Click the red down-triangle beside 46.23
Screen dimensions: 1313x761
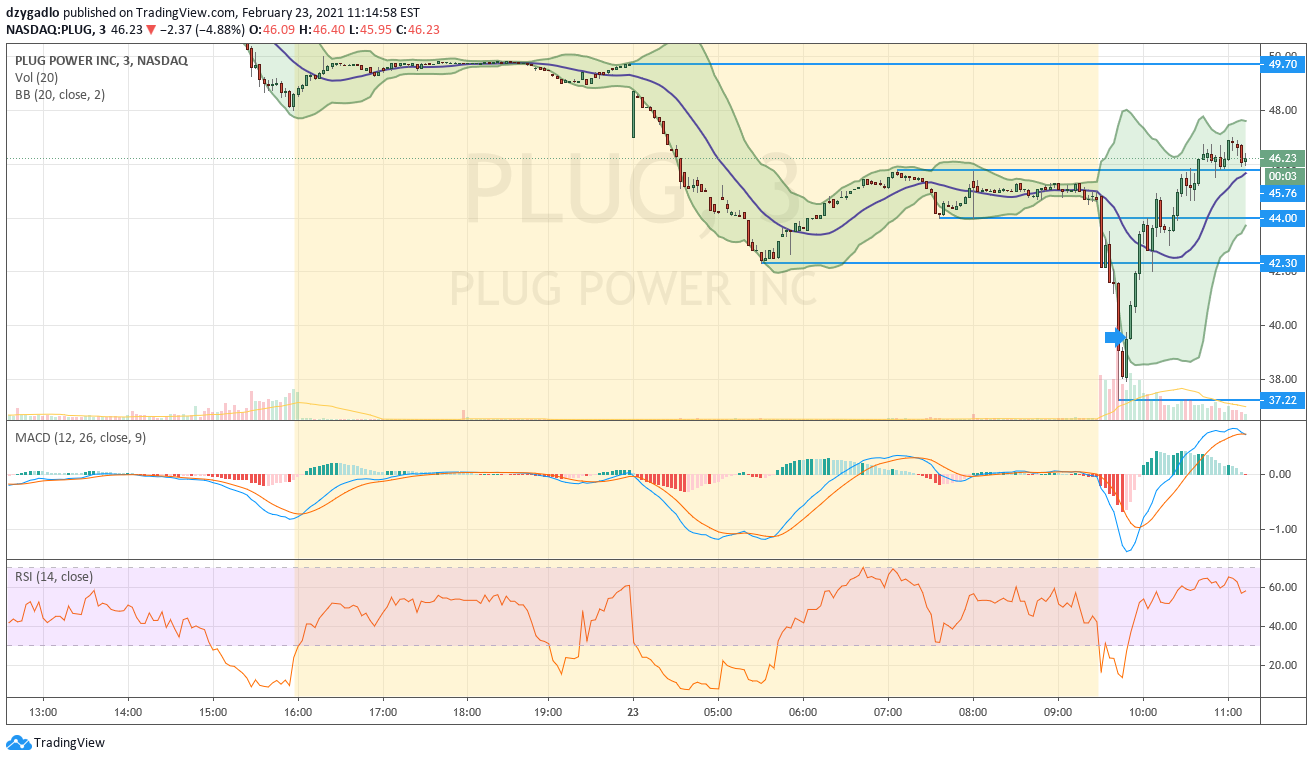[151, 30]
